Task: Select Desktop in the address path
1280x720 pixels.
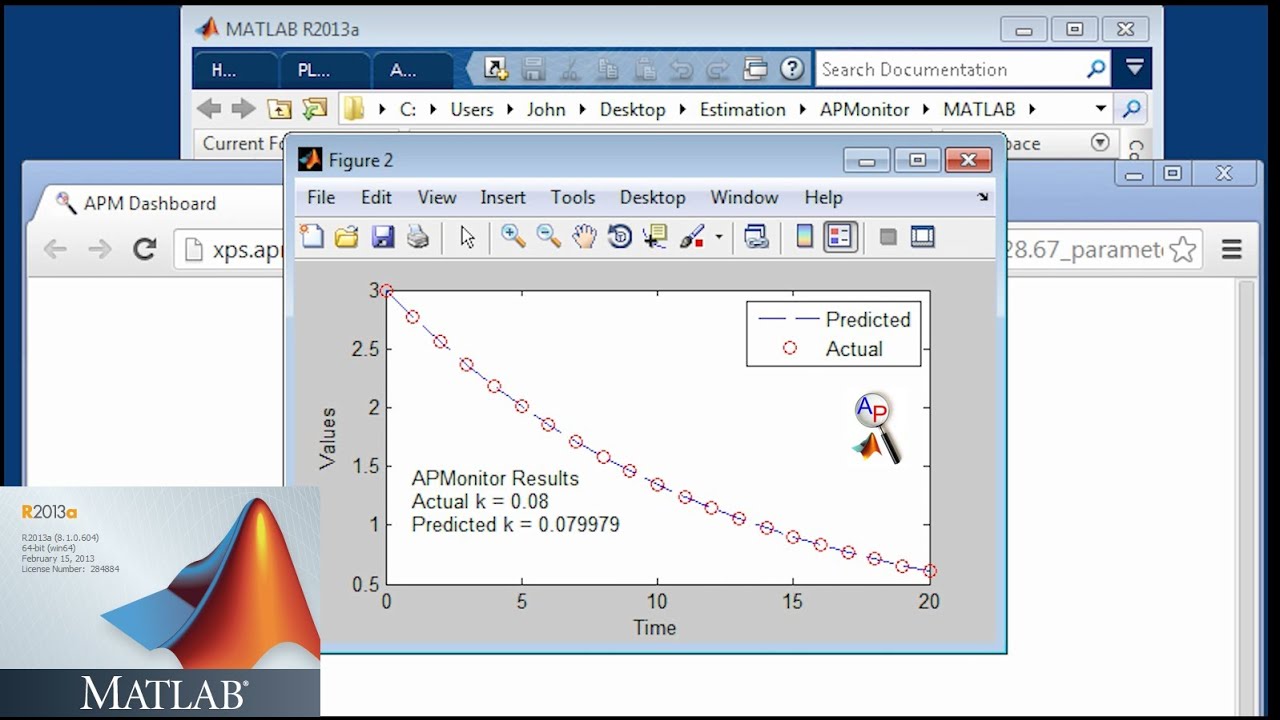Action: (632, 109)
